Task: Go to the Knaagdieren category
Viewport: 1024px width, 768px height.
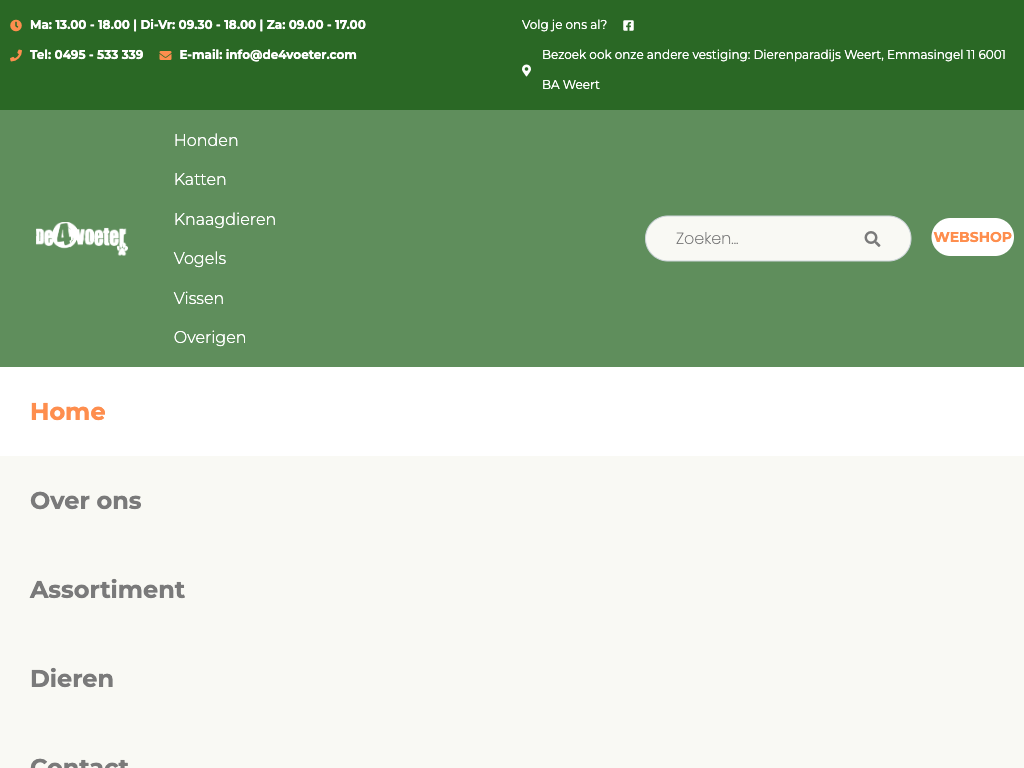Action: (225, 219)
